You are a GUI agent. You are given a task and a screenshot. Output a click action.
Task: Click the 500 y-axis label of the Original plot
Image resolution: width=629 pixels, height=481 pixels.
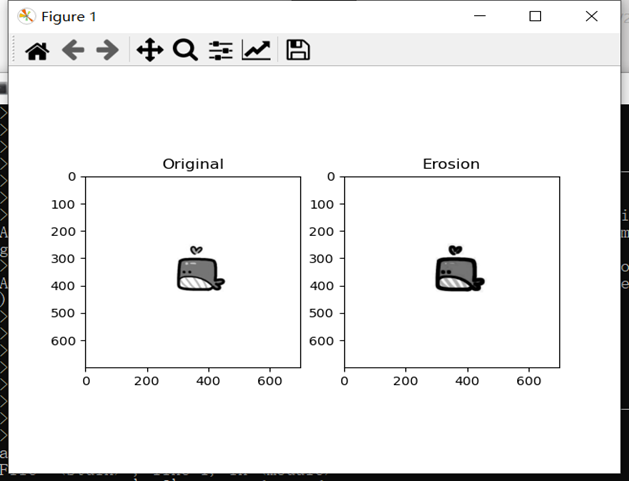tap(63, 313)
